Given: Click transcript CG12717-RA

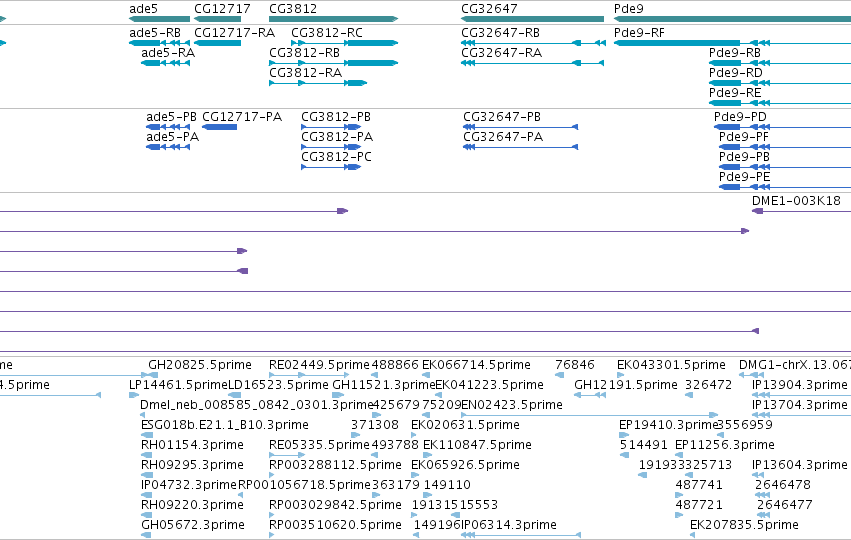Looking at the screenshot, I should 234,33.
